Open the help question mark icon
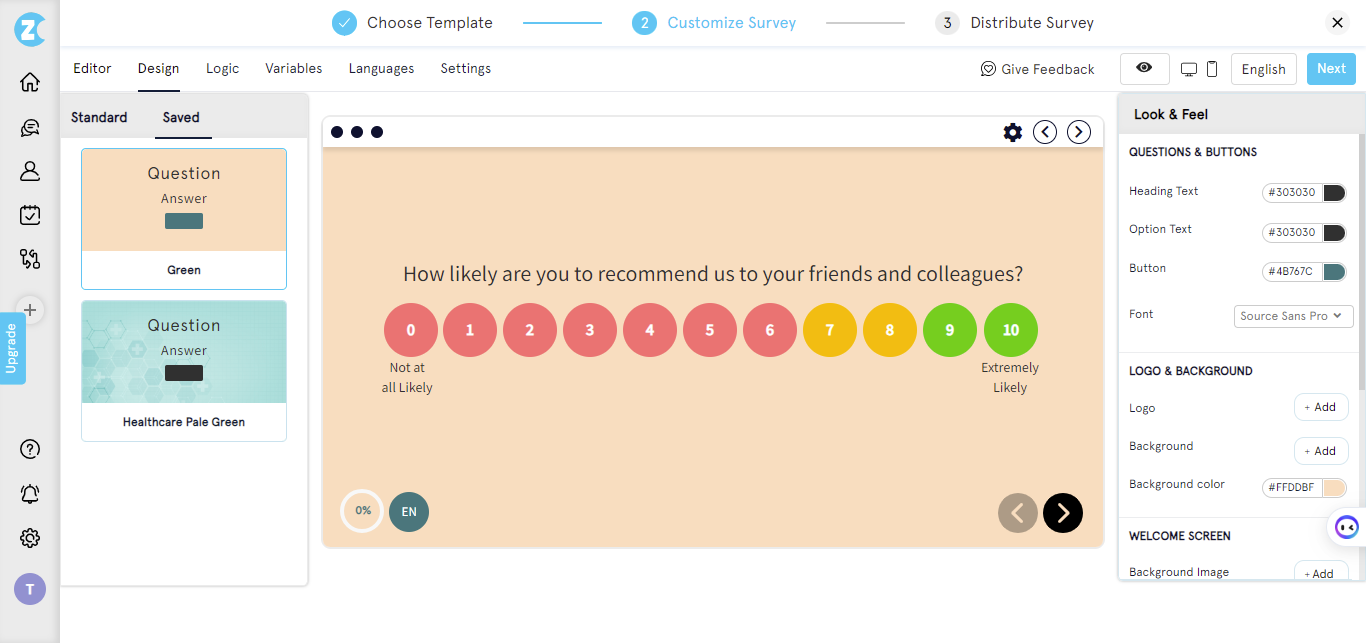The width and height of the screenshot is (1366, 643). pyautogui.click(x=30, y=449)
